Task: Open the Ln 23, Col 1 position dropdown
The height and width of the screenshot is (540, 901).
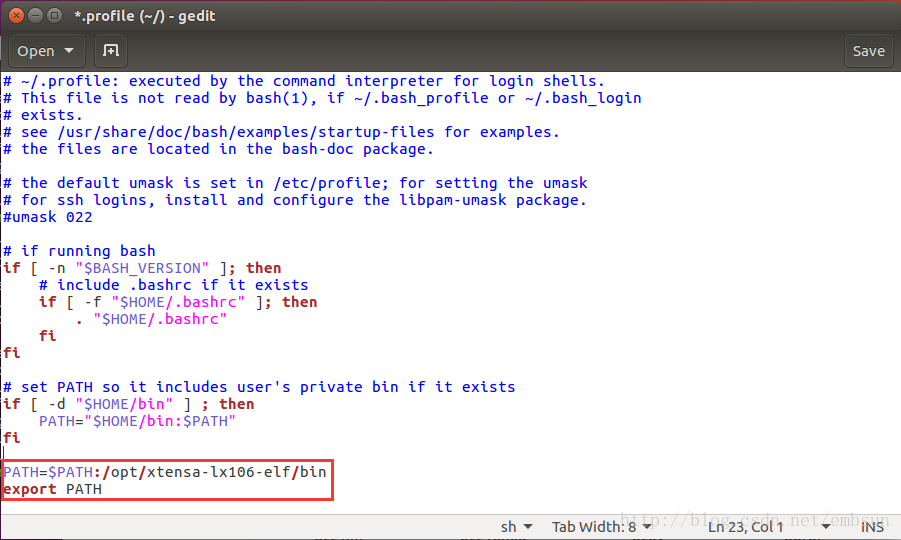Action: (x=769, y=527)
